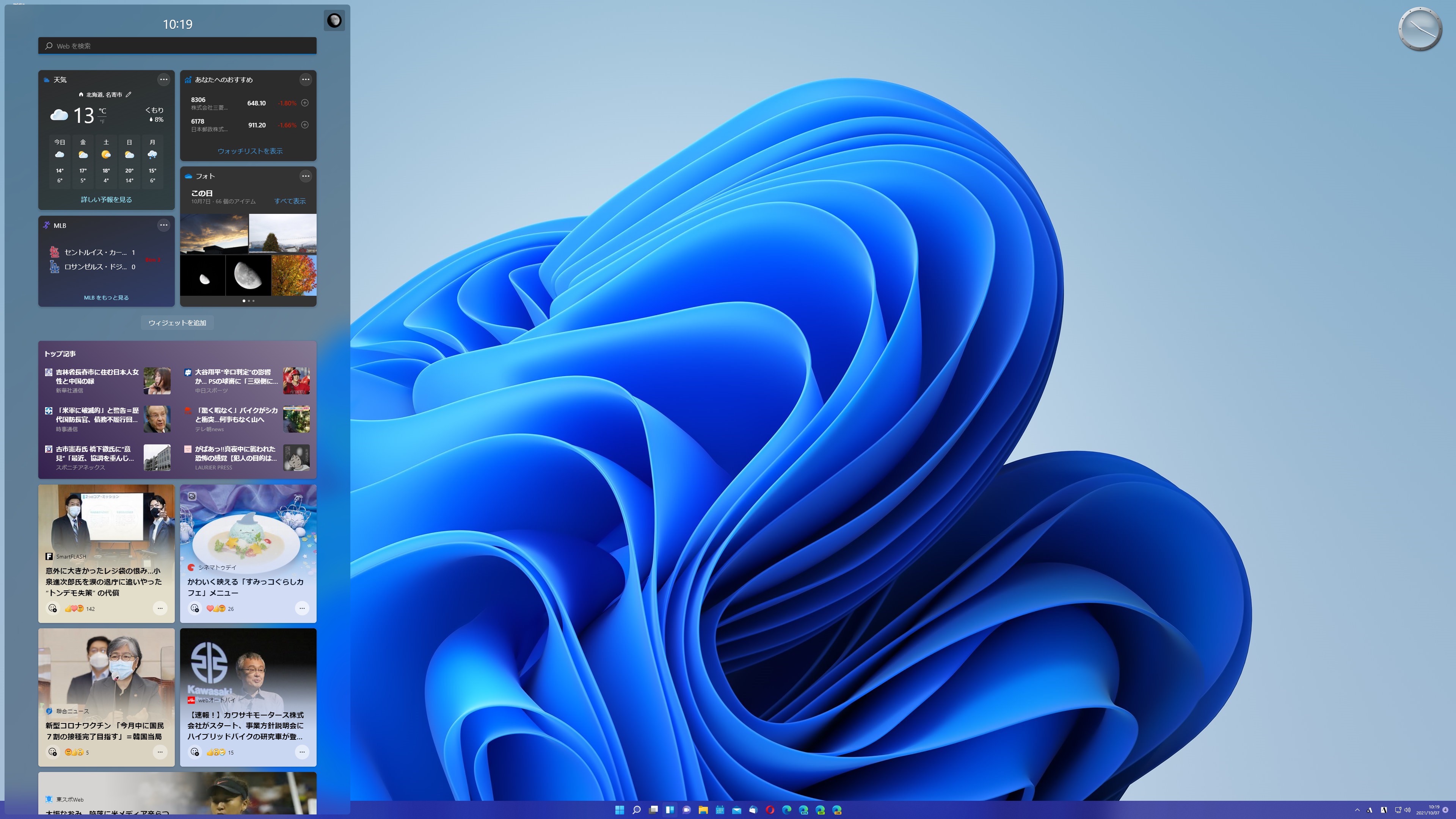Image resolution: width=1456 pixels, height=819 pixels.
Task: Open the Mail app on taskbar
Action: coord(736,810)
